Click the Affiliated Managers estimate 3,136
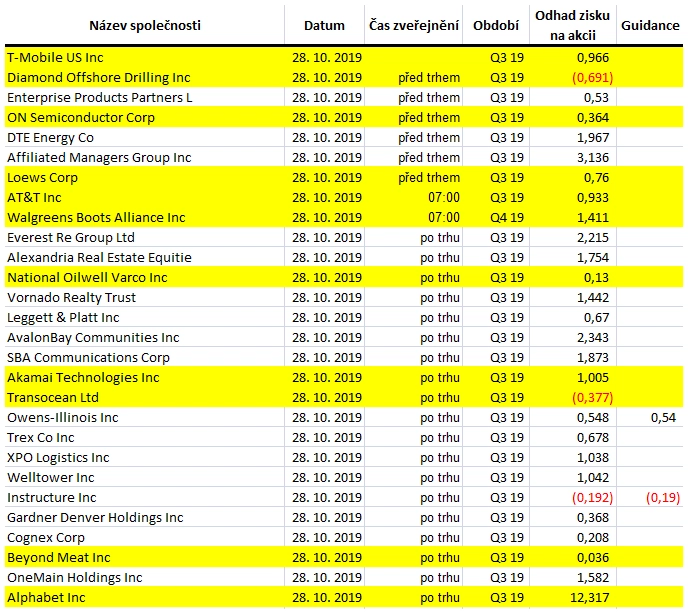This screenshot has height=615, width=688. point(593,157)
